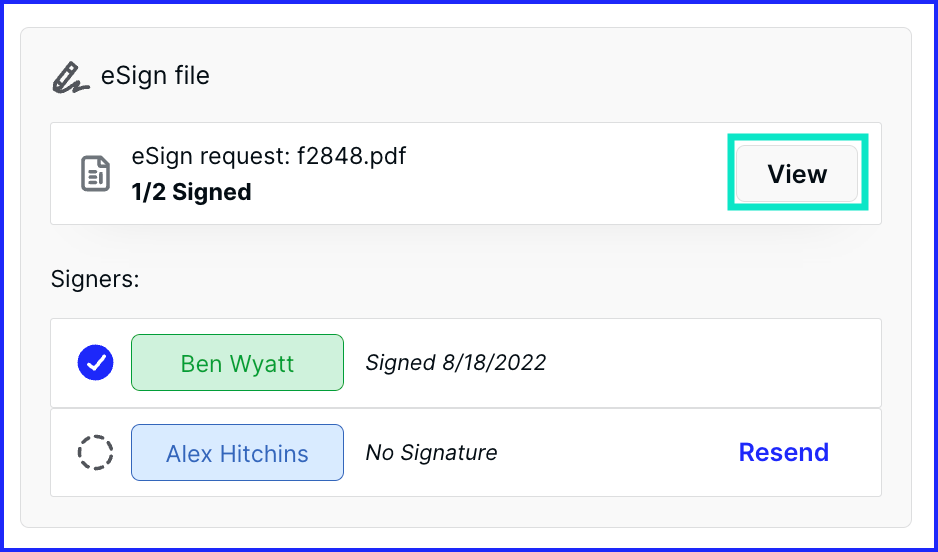Click the word Signed in 1/2 Signed

point(212,192)
